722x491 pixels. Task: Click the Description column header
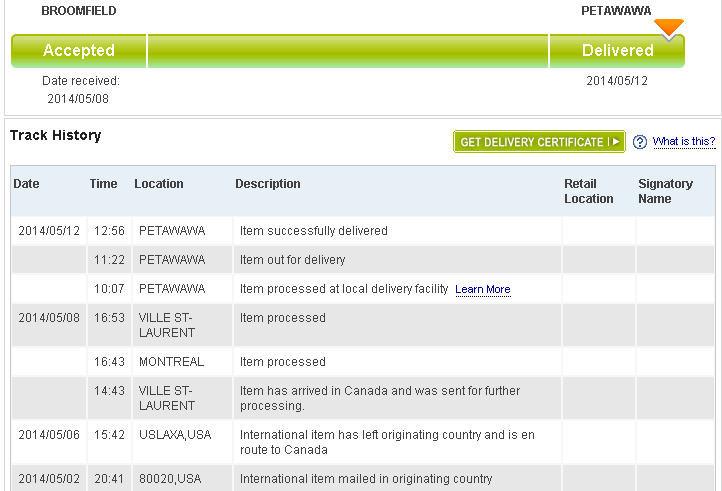(x=268, y=184)
